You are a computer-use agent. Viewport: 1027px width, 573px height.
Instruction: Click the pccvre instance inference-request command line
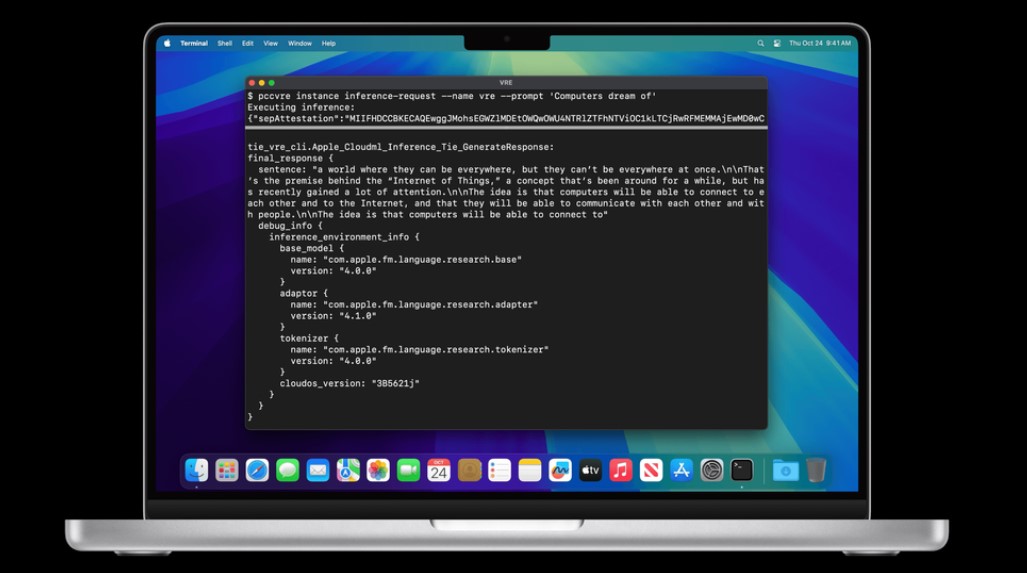pos(452,96)
